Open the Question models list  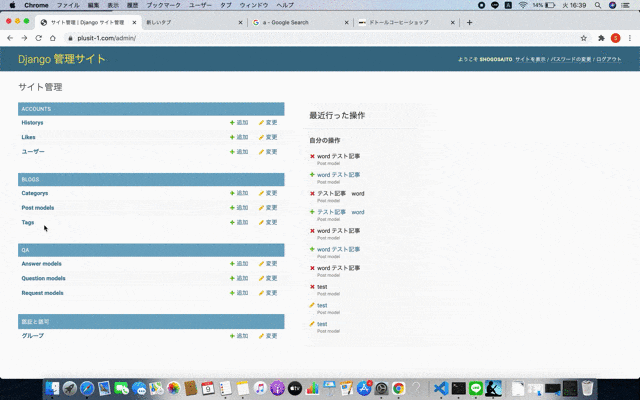(x=43, y=278)
